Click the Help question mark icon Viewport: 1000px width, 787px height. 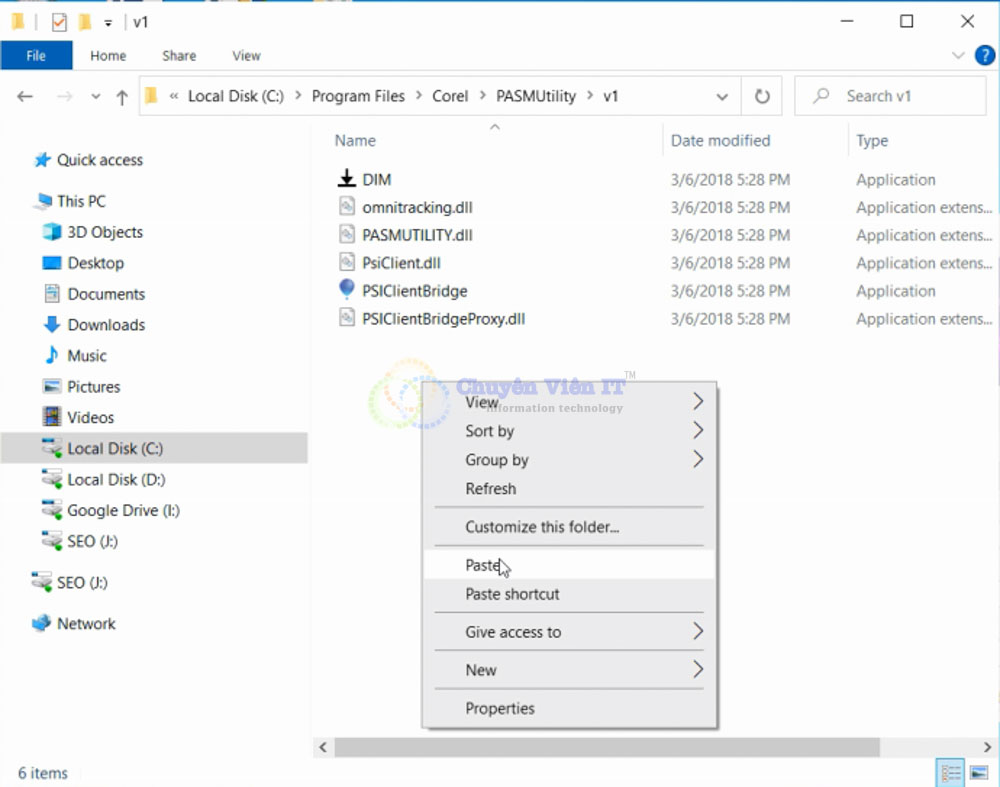[x=984, y=56]
